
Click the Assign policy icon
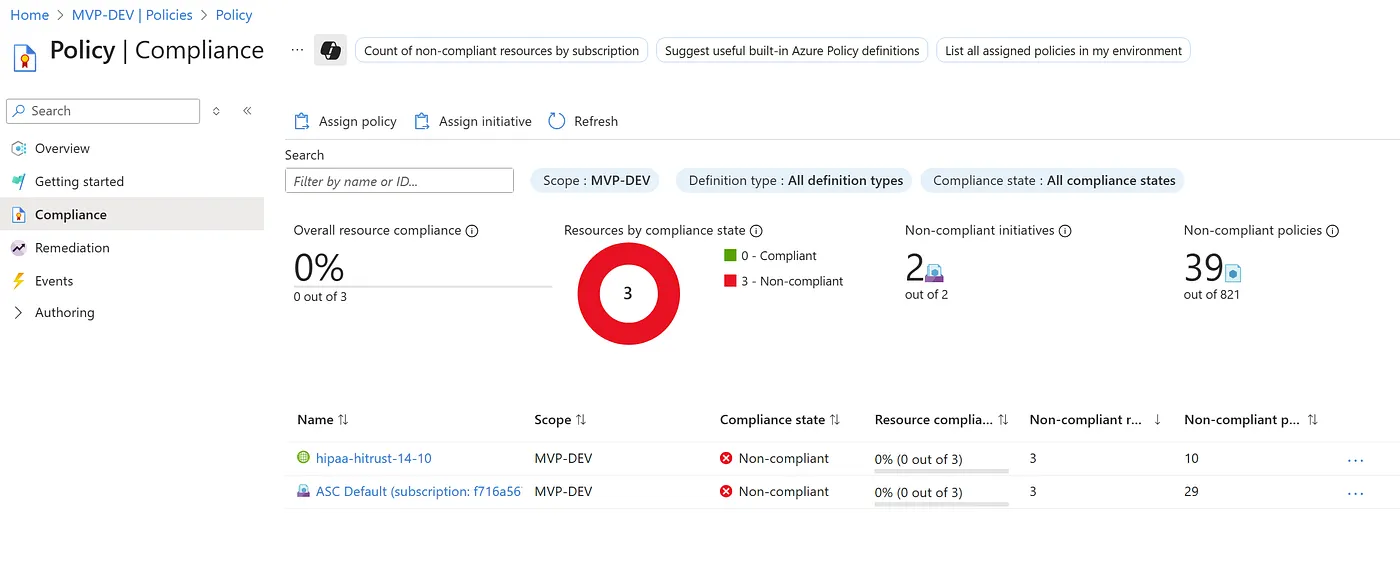pyautogui.click(x=302, y=121)
